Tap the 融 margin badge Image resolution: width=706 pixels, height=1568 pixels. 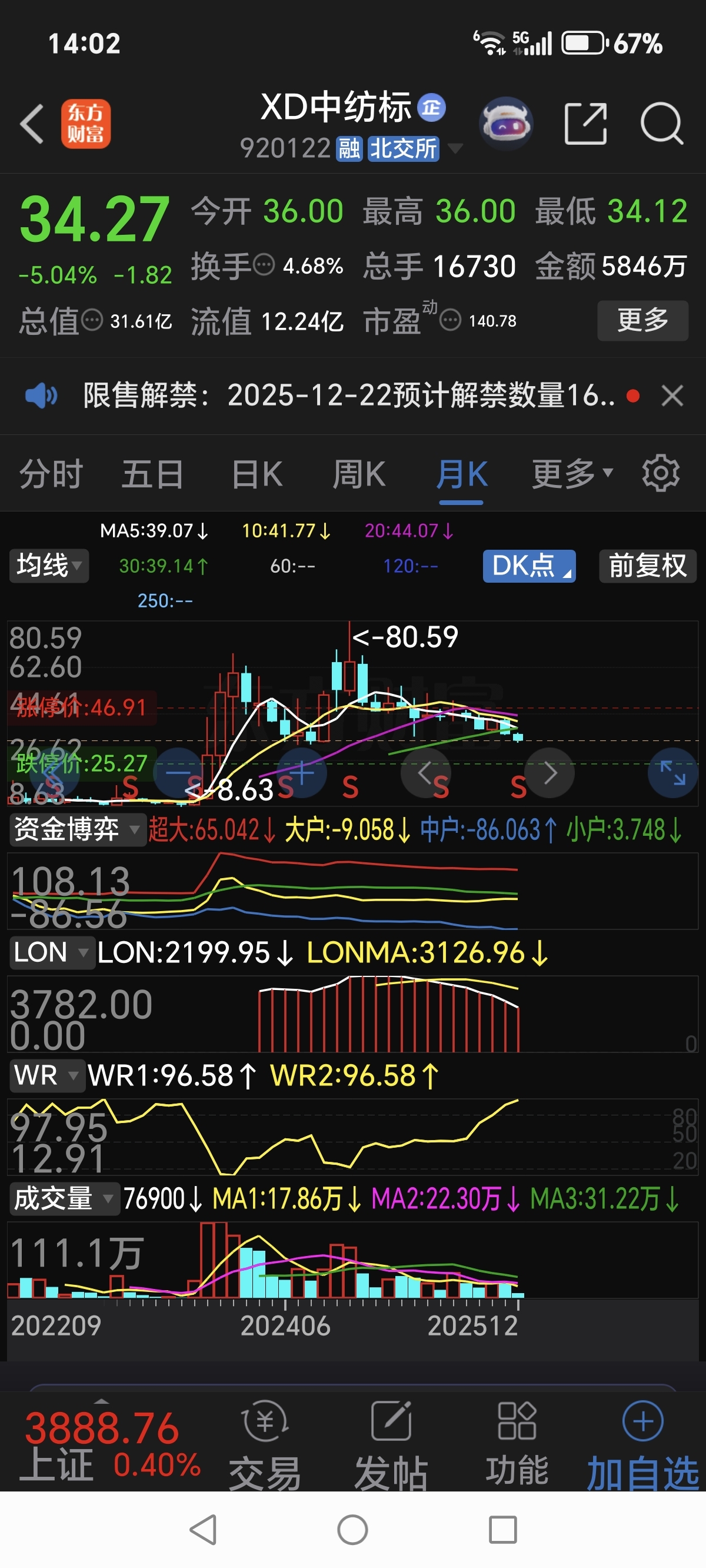(349, 148)
